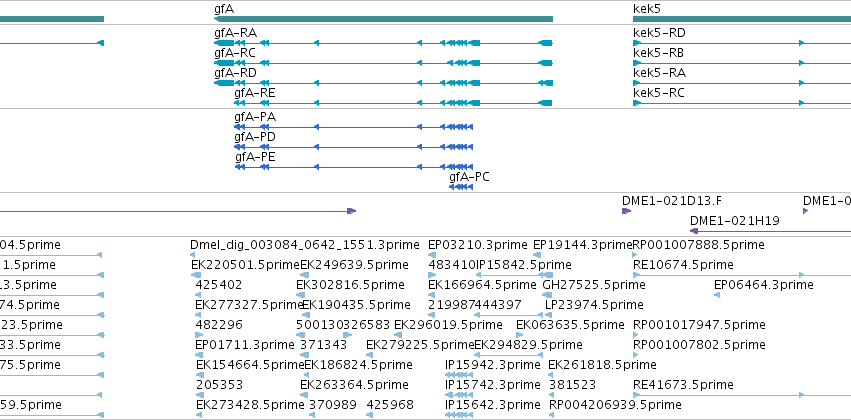The image size is (851, 420).
Task: Click EK263364.5prime EST label
Action: pyautogui.click(x=354, y=385)
